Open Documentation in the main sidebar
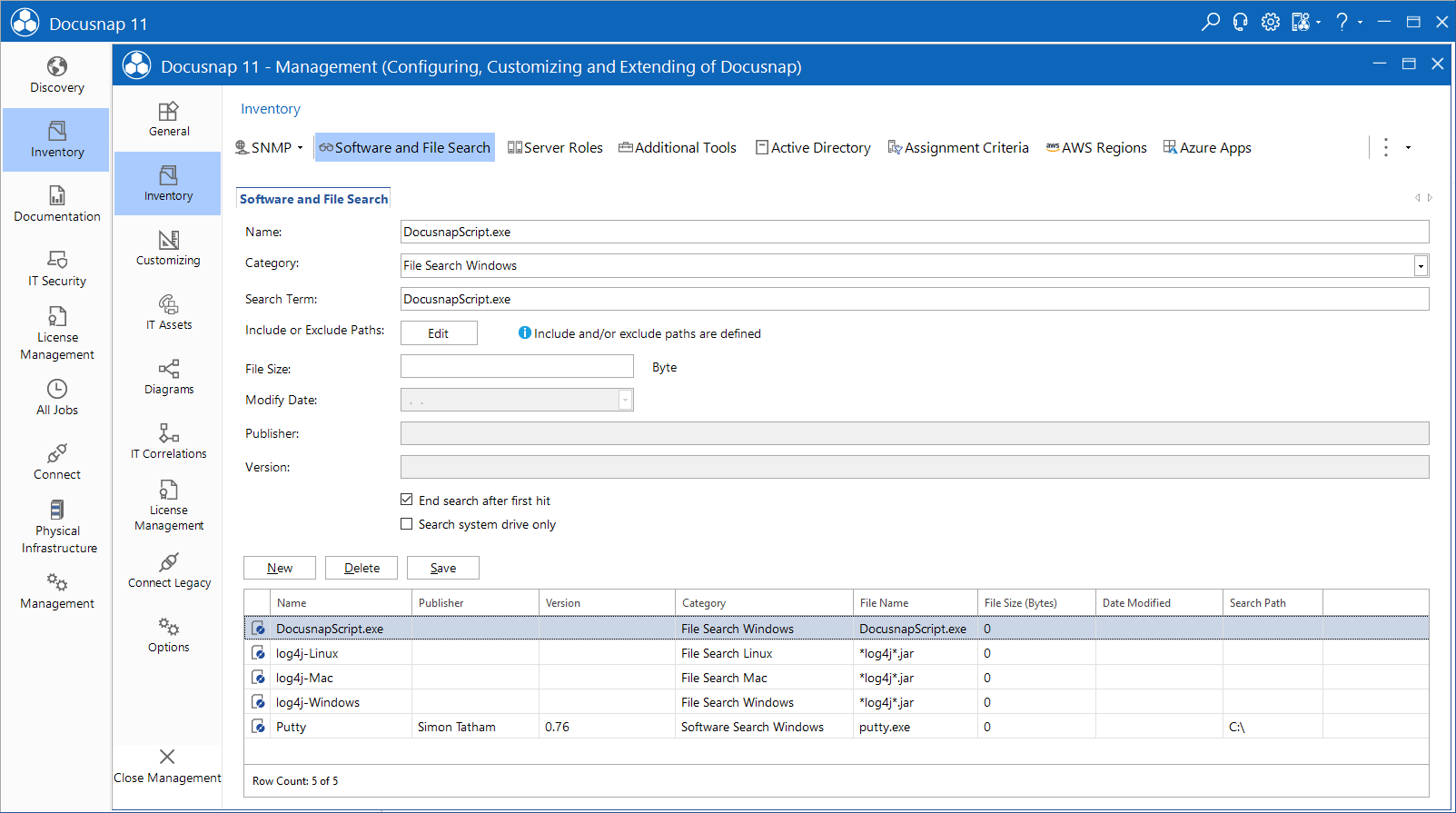This screenshot has height=813, width=1456. (x=56, y=204)
